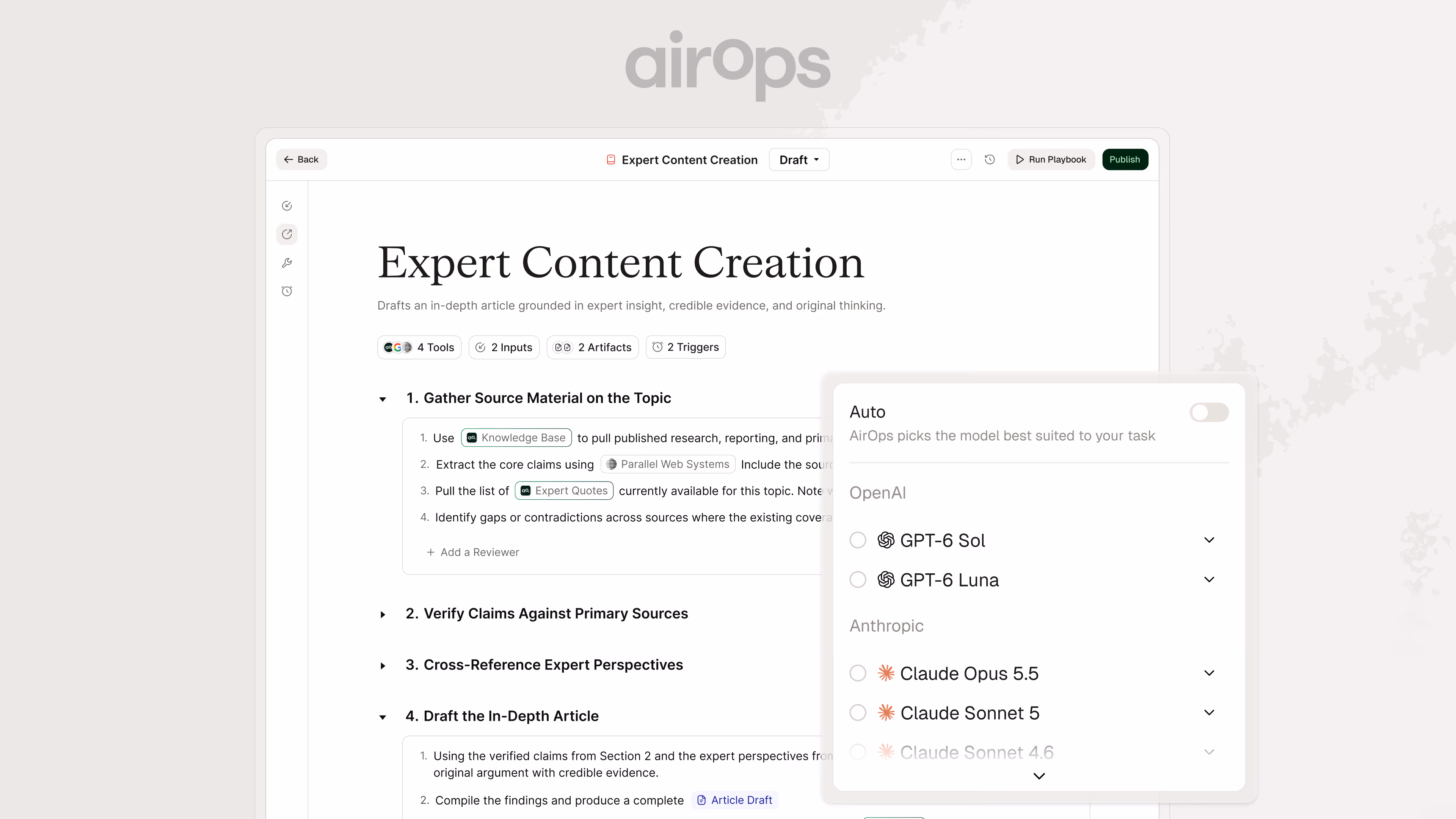
Task: Click the OpenAI logo beside GPT-6 Sol
Action: tap(886, 540)
